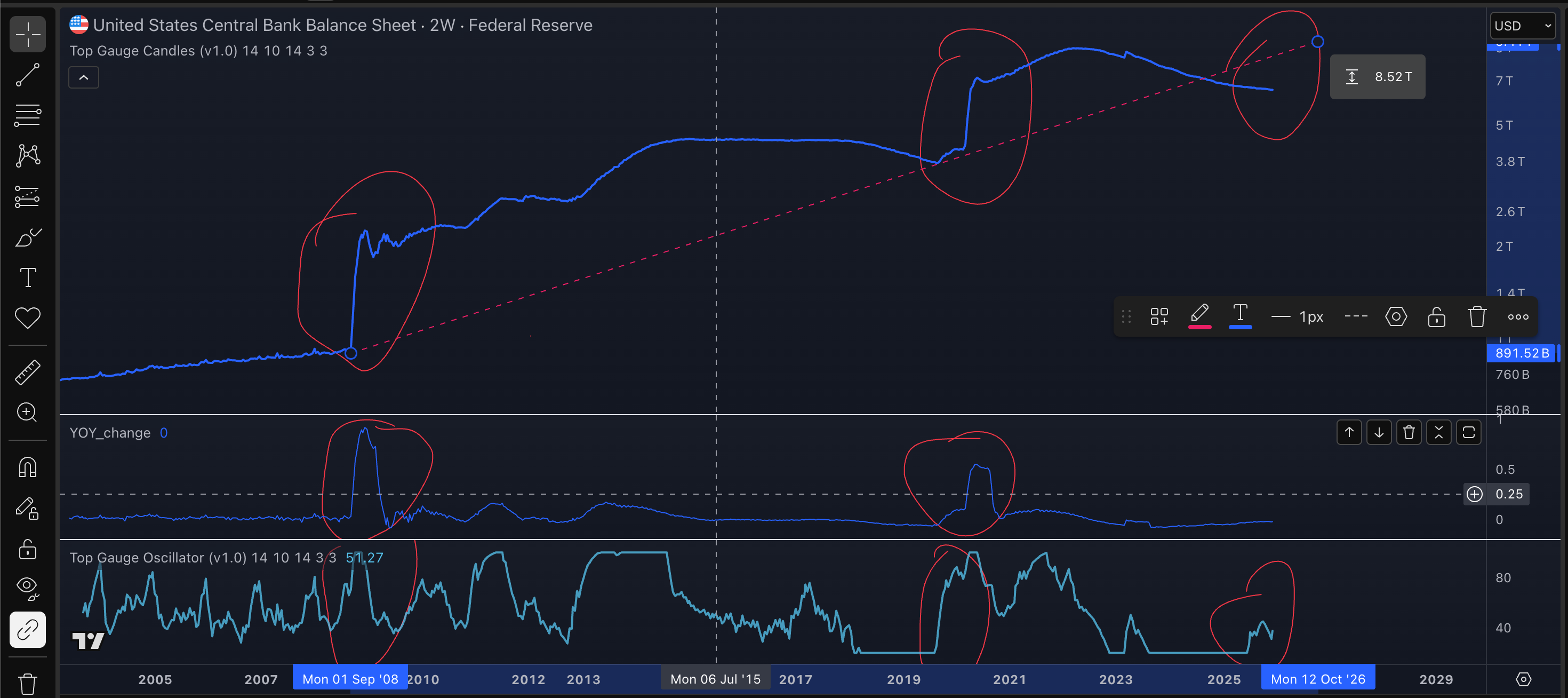Screen dimensions: 1568x698
Task: Delete the selected drawing via trash icon
Action: (1477, 317)
